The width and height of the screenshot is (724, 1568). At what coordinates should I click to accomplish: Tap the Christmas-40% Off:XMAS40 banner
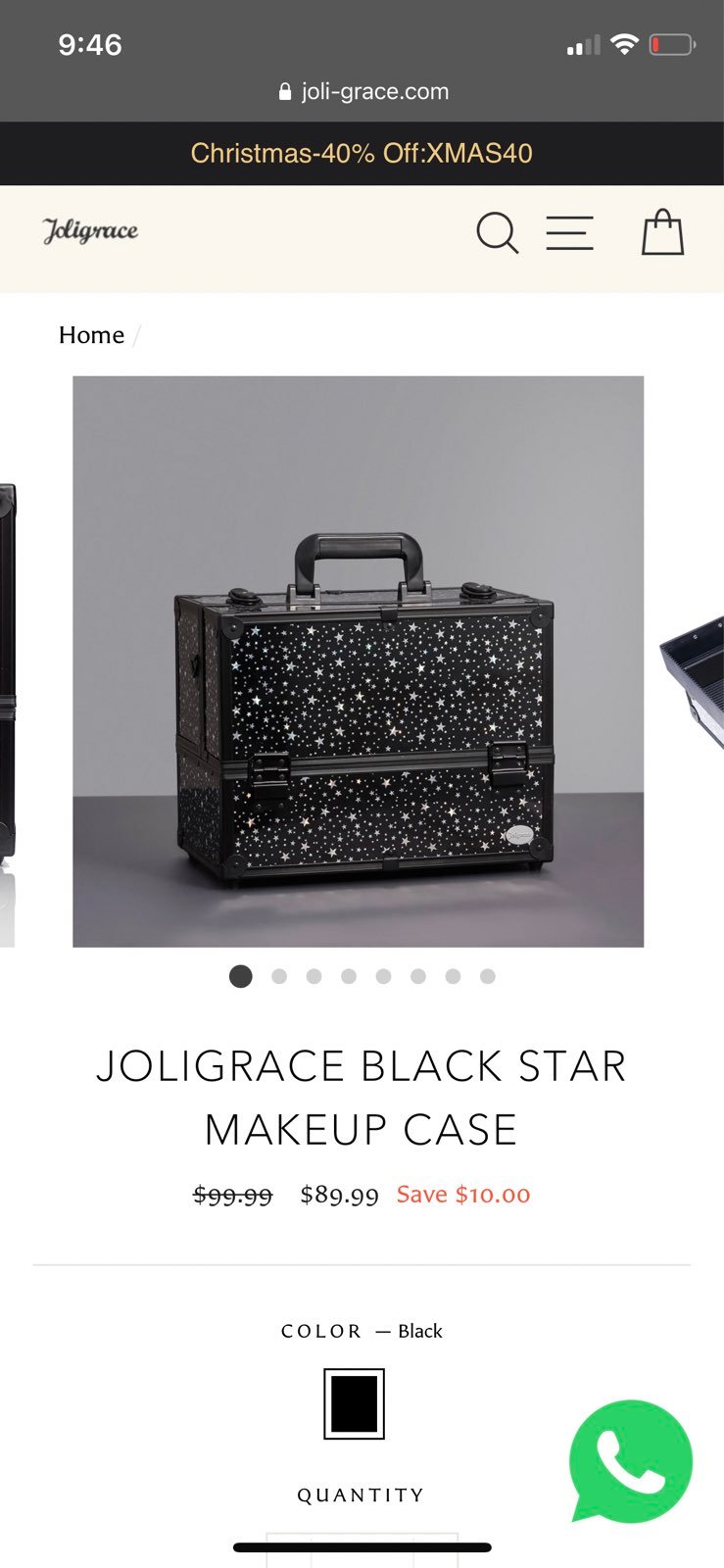point(362,153)
